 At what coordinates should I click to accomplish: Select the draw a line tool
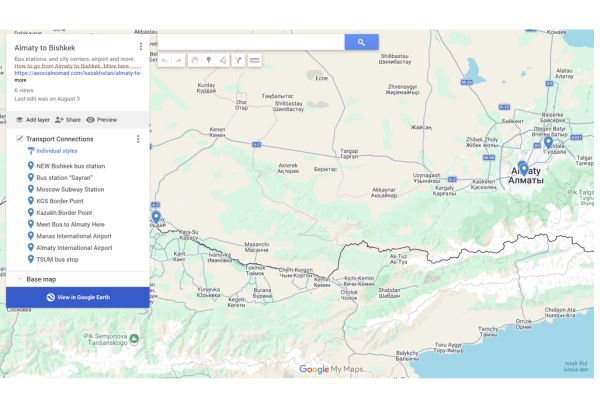point(223,60)
